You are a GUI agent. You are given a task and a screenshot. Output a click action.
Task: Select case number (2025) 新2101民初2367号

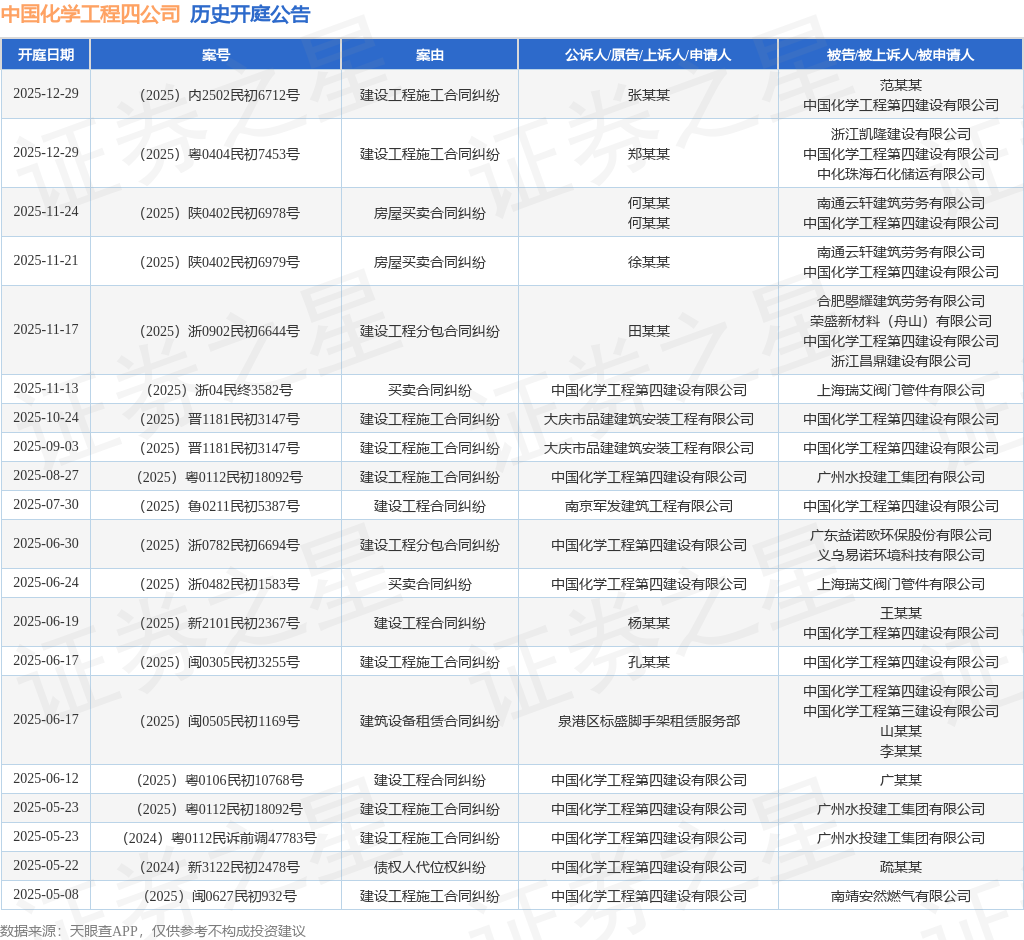pyautogui.click(x=219, y=623)
